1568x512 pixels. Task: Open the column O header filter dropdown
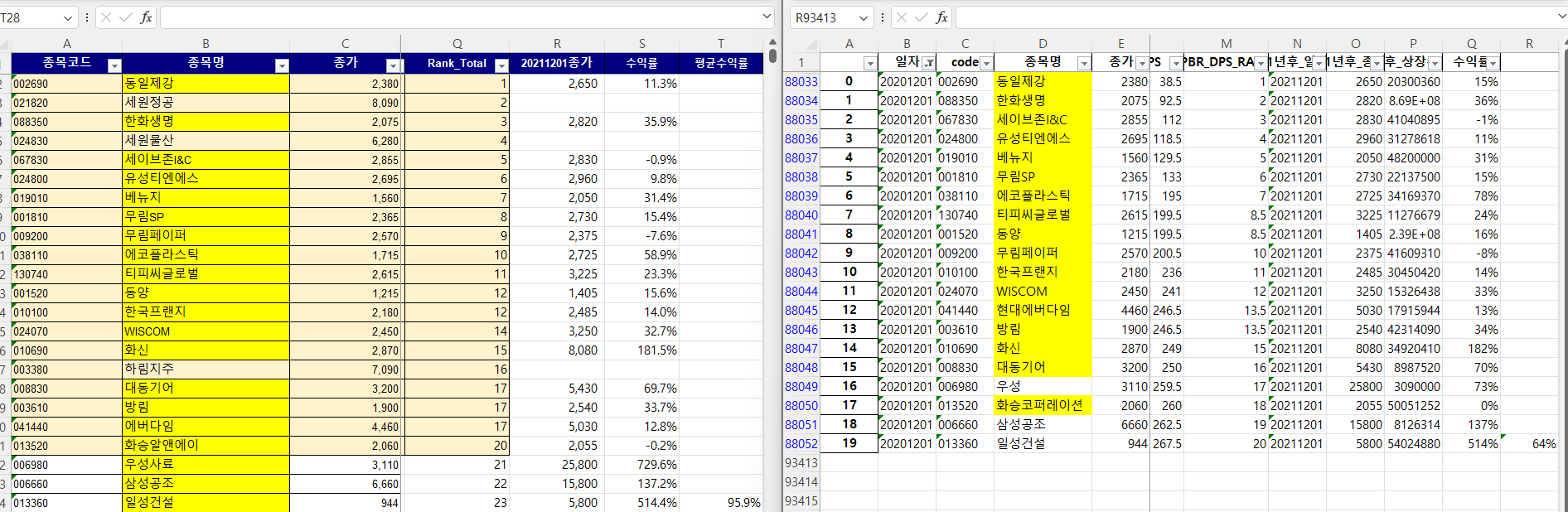pos(1377,63)
